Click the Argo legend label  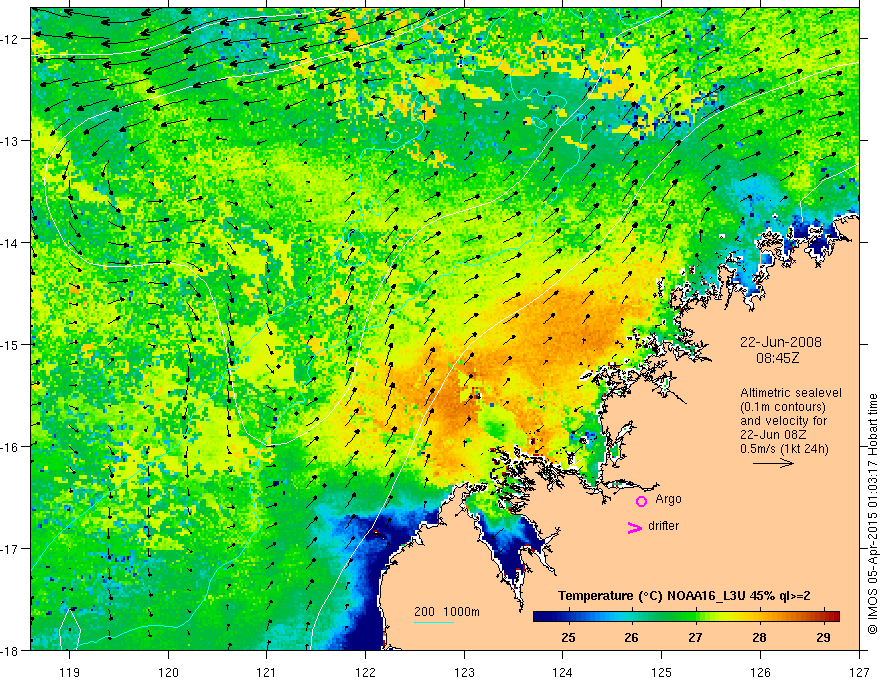(x=668, y=499)
